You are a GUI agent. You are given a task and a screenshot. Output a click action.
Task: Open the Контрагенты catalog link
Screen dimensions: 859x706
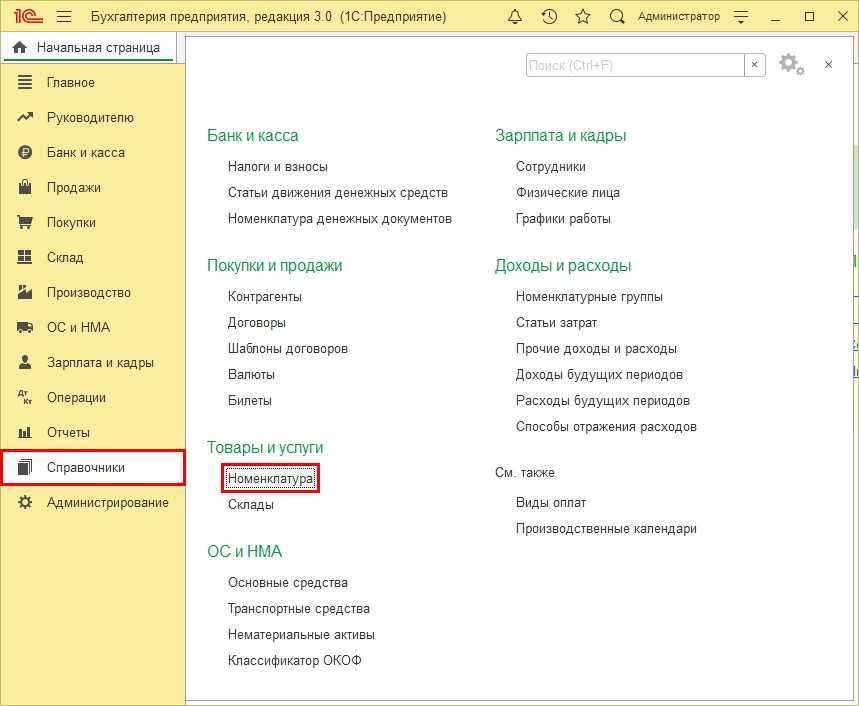265,297
